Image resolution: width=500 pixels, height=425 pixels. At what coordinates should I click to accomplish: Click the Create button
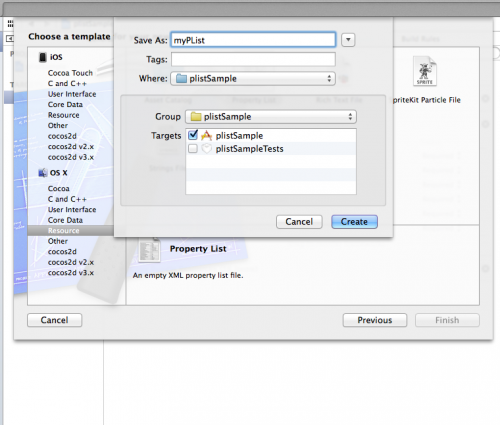pos(354,222)
